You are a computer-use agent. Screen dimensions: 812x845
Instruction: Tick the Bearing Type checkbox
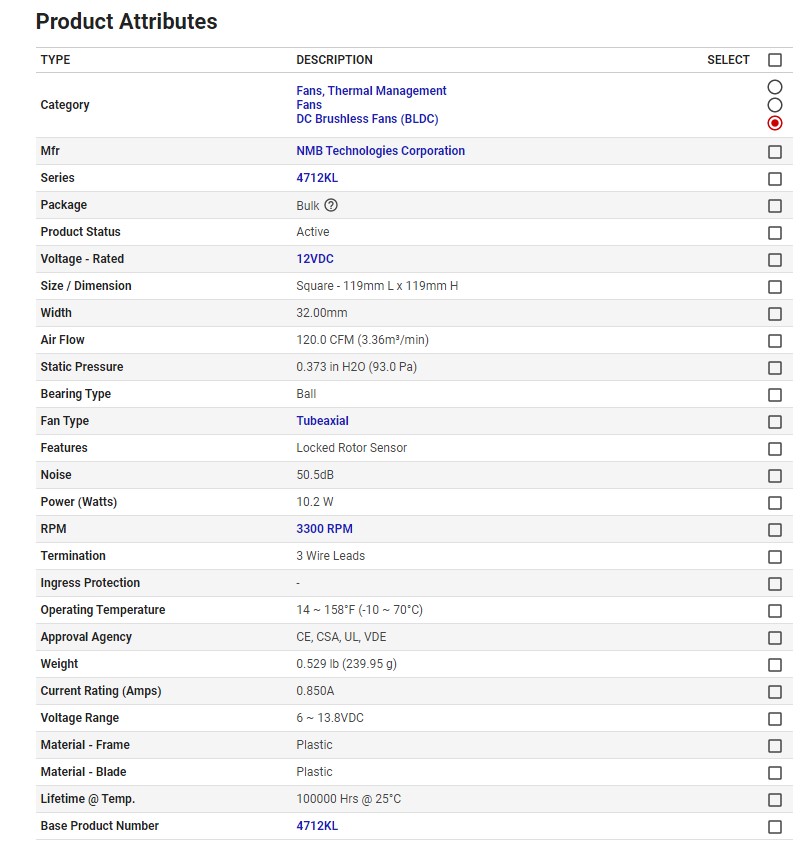click(x=774, y=395)
